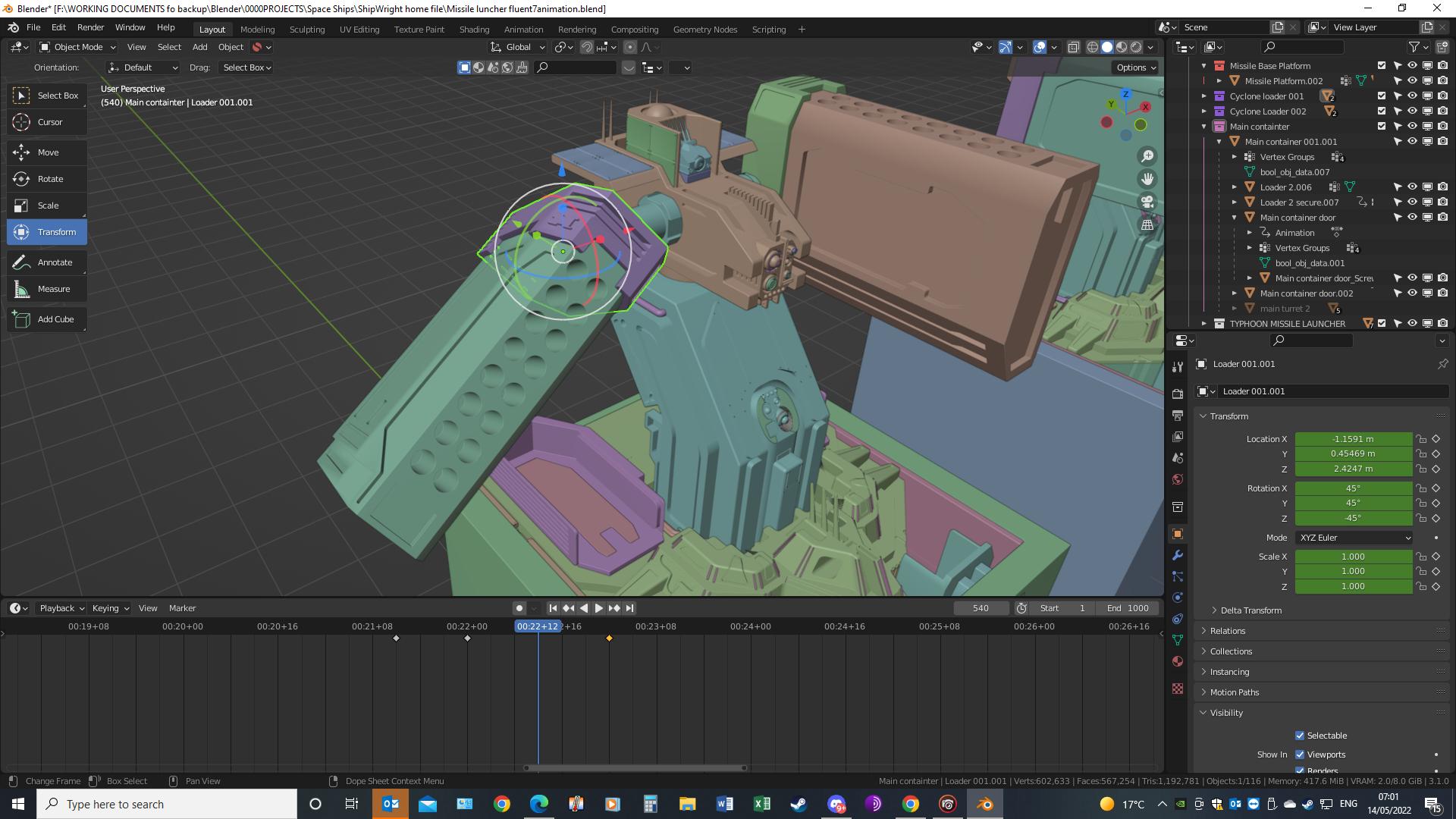This screenshot has height=819, width=1456.
Task: Enable Selectable checkbox in Visibility panel
Action: (x=1299, y=735)
